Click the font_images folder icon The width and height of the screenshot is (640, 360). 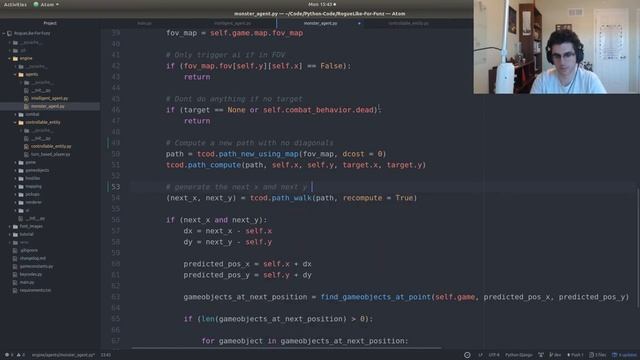(x=15, y=226)
